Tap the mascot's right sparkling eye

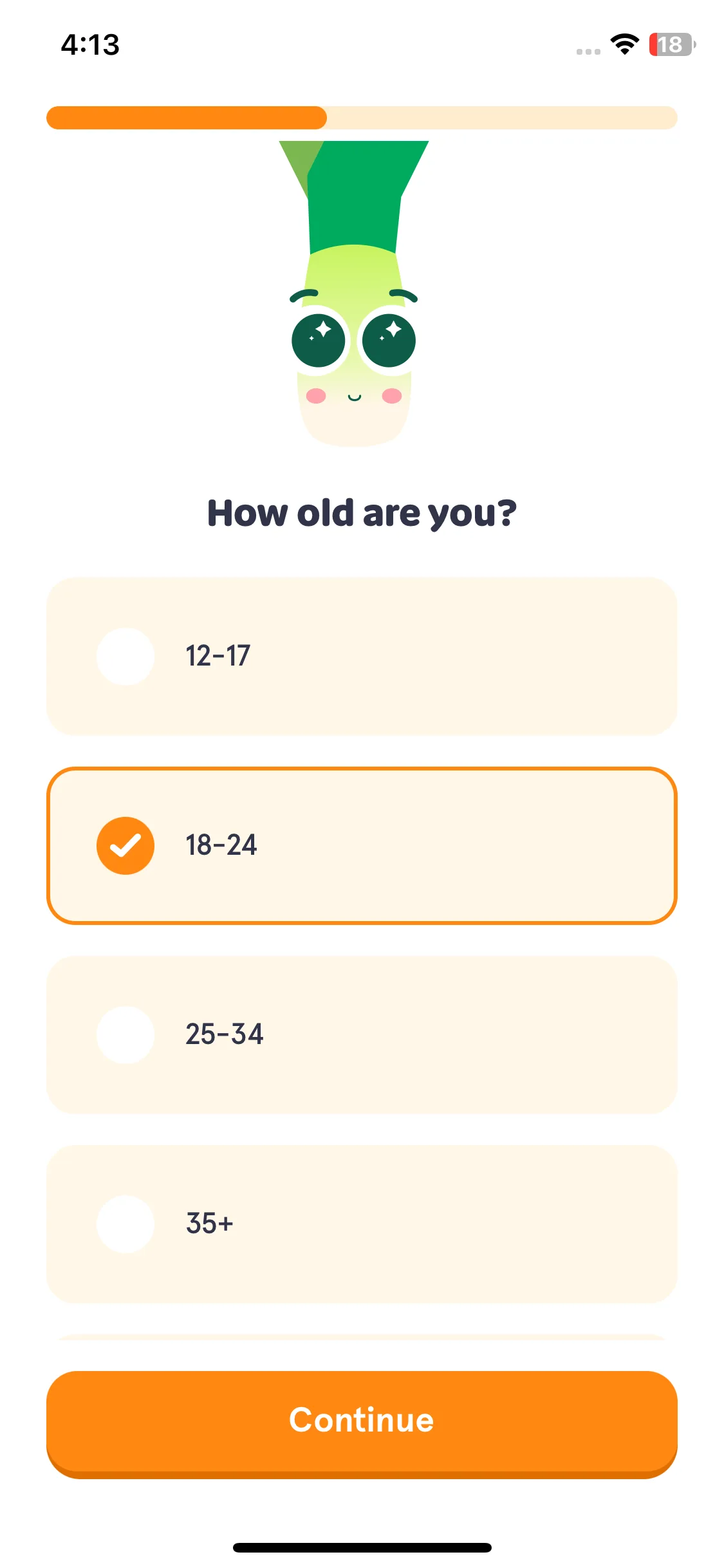389,341
